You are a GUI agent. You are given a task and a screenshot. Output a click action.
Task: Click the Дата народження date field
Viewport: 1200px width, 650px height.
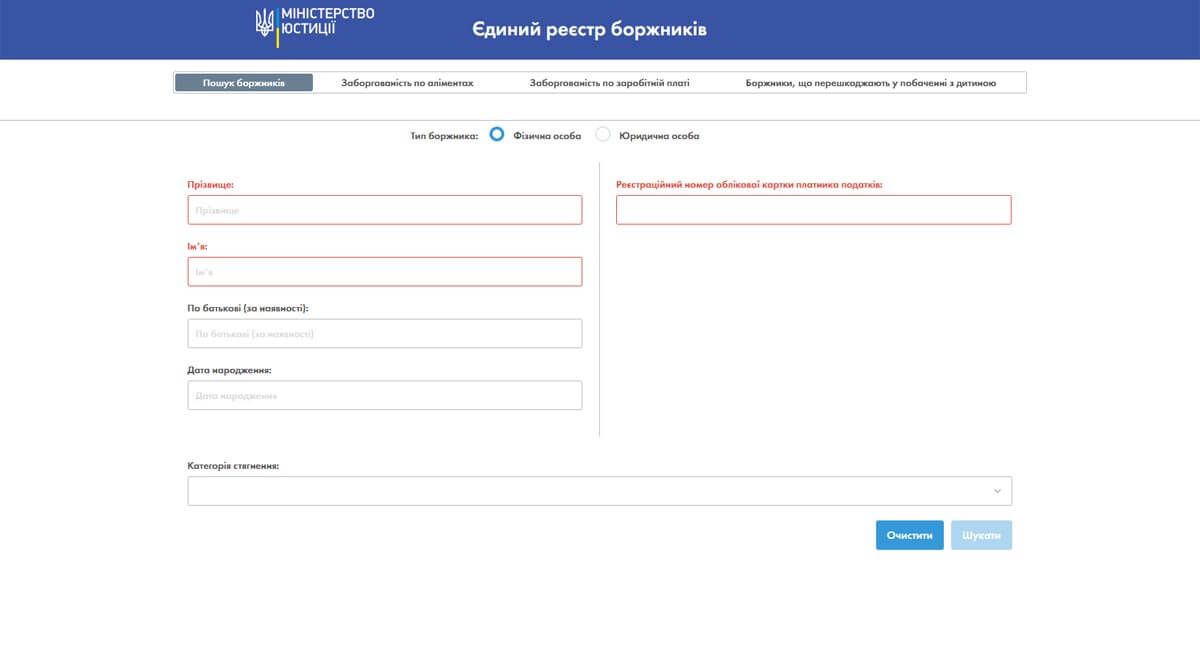(x=384, y=396)
